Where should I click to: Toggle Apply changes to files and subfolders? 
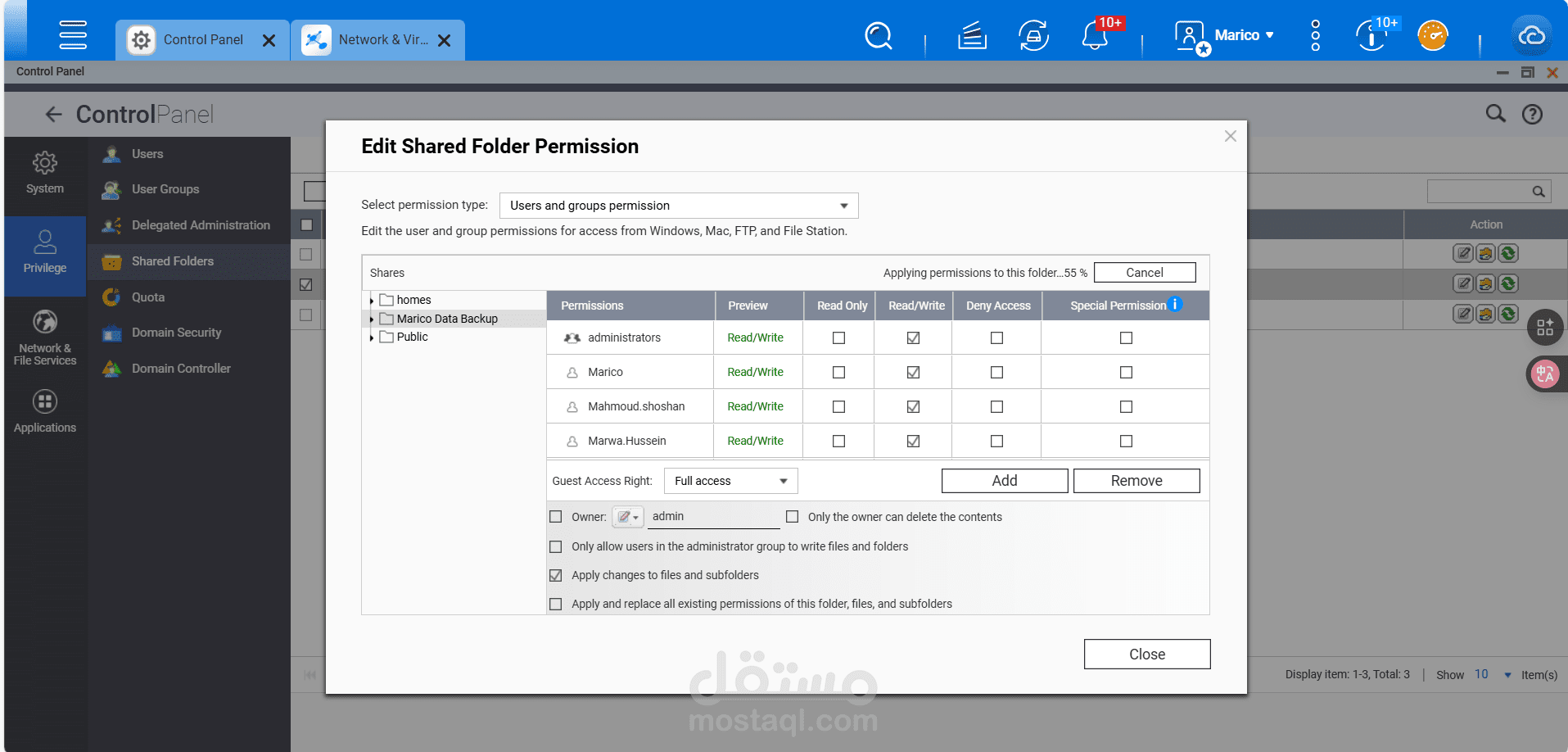pos(556,575)
